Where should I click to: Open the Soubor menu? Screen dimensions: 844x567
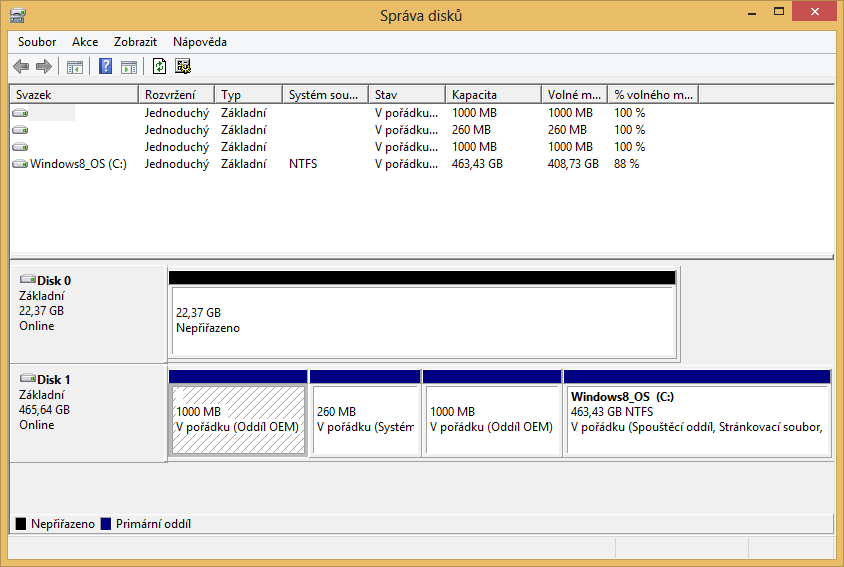37,42
